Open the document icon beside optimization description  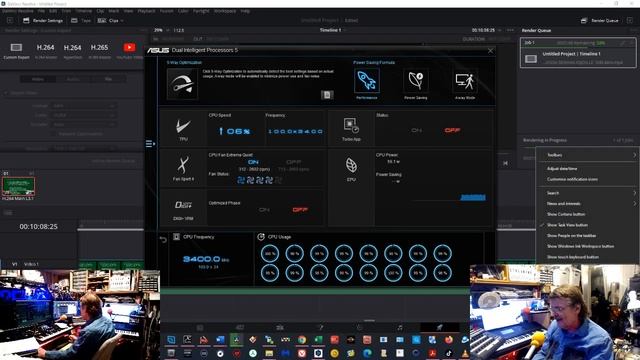[327, 95]
